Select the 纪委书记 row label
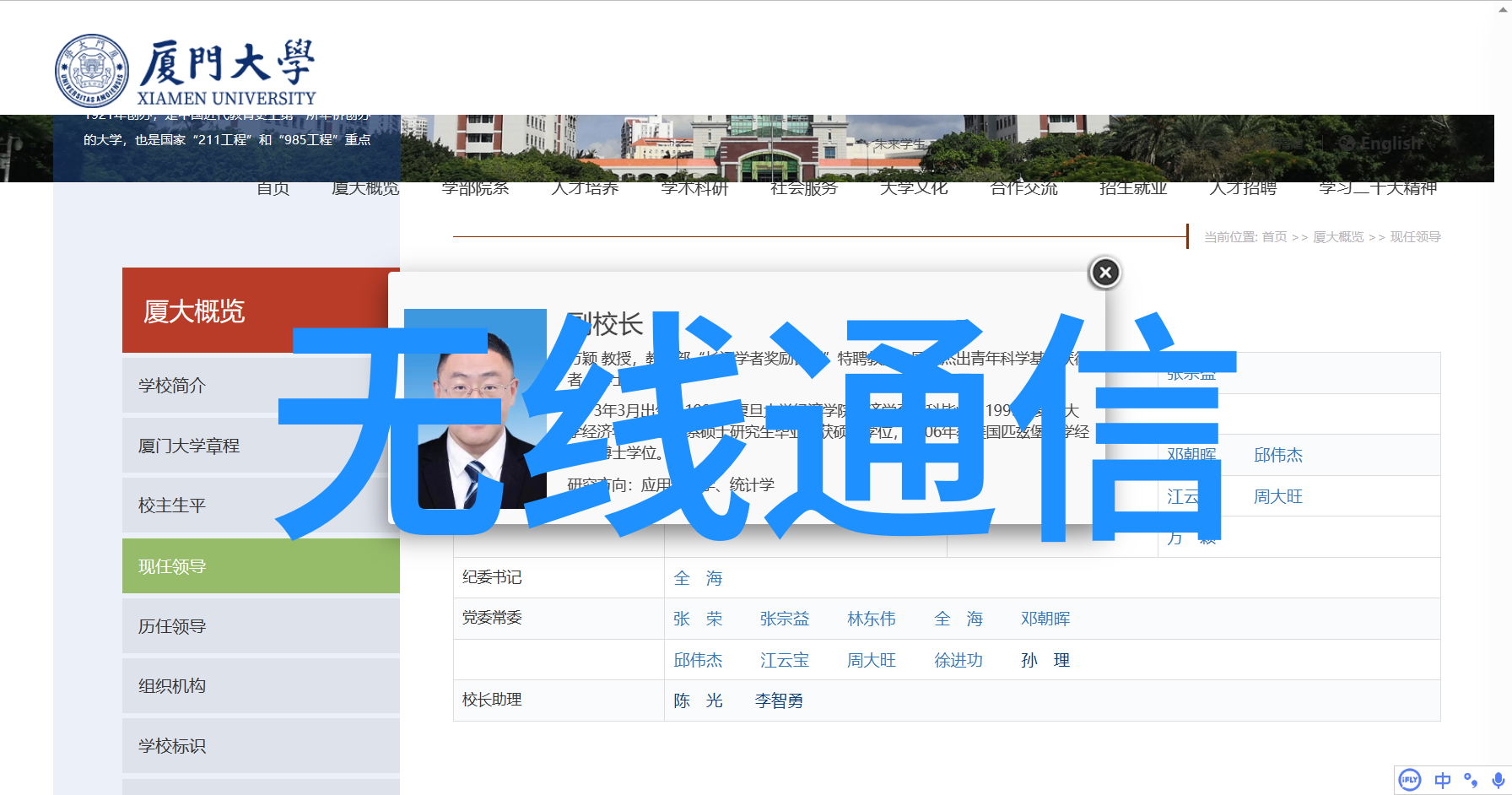Viewport: 1512px width, 795px height. point(492,577)
